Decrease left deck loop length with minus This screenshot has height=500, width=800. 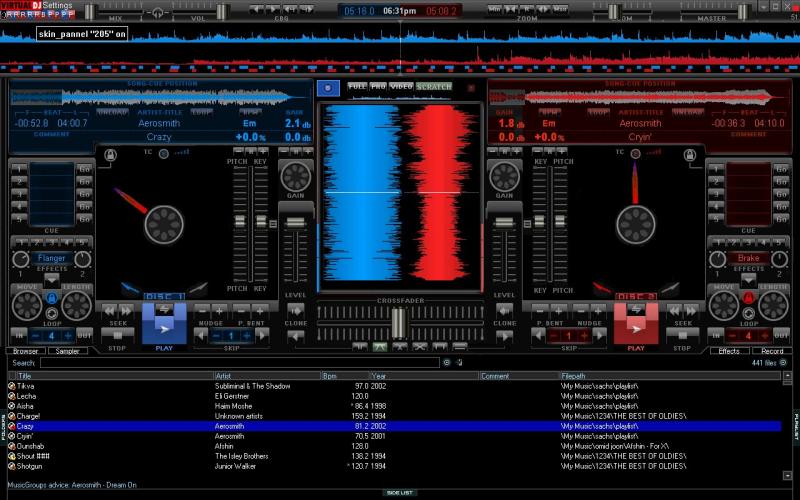point(36,336)
